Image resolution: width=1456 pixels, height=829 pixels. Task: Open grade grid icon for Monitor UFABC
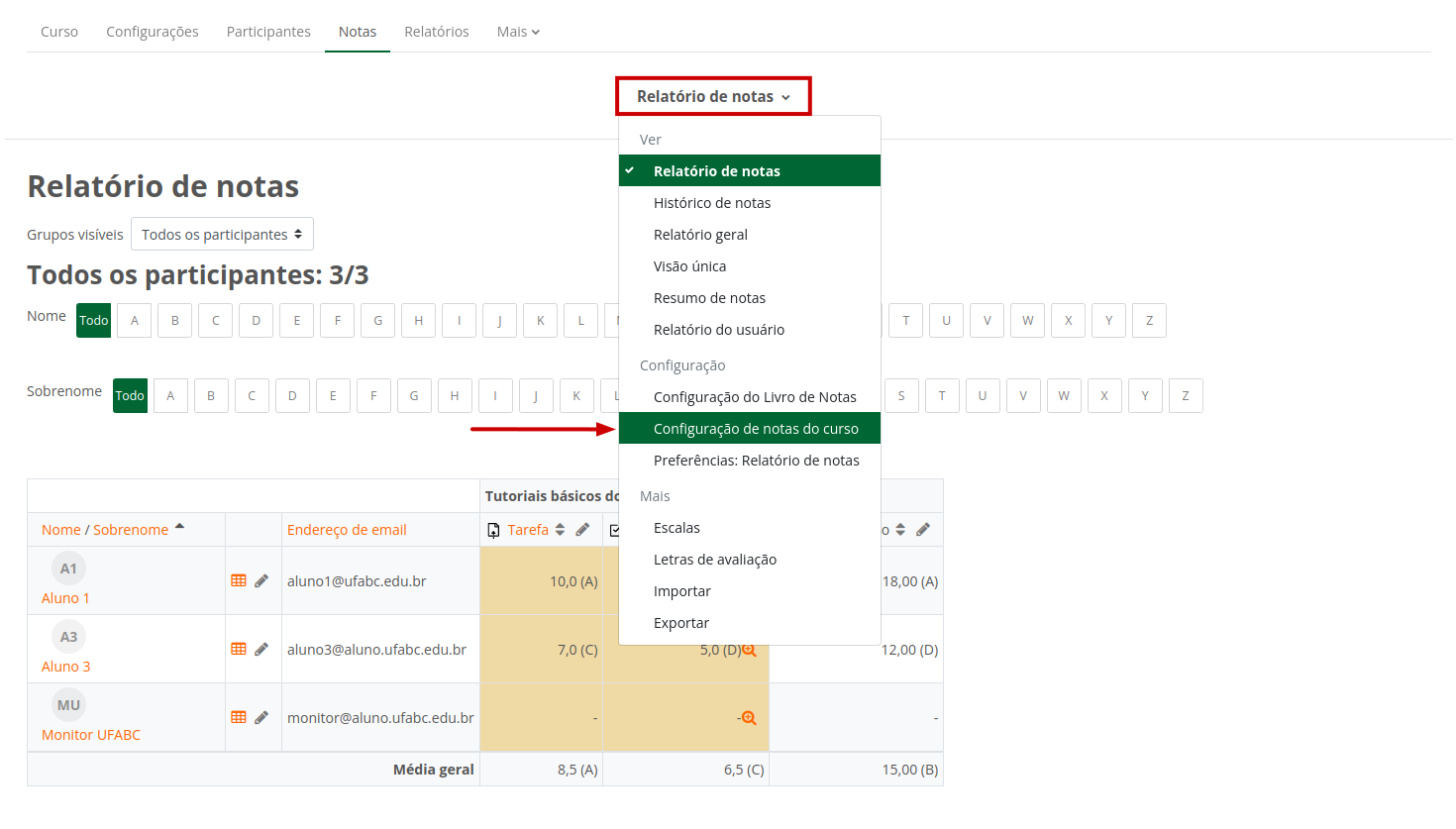click(x=239, y=717)
